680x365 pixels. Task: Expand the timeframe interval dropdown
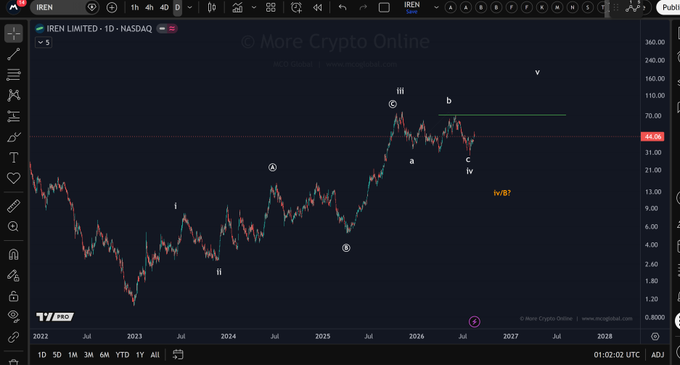(x=190, y=7)
